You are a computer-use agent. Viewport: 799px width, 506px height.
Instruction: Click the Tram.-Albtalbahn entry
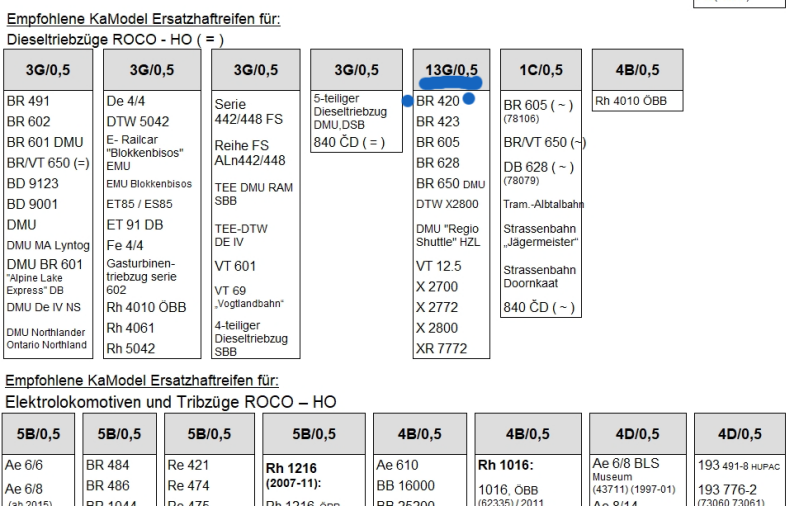click(543, 204)
